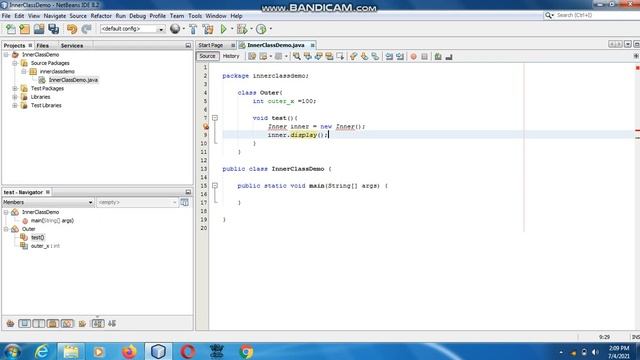This screenshot has height=360, width=640.
Task: Click the Uncomment code icon
Action: click(449, 56)
